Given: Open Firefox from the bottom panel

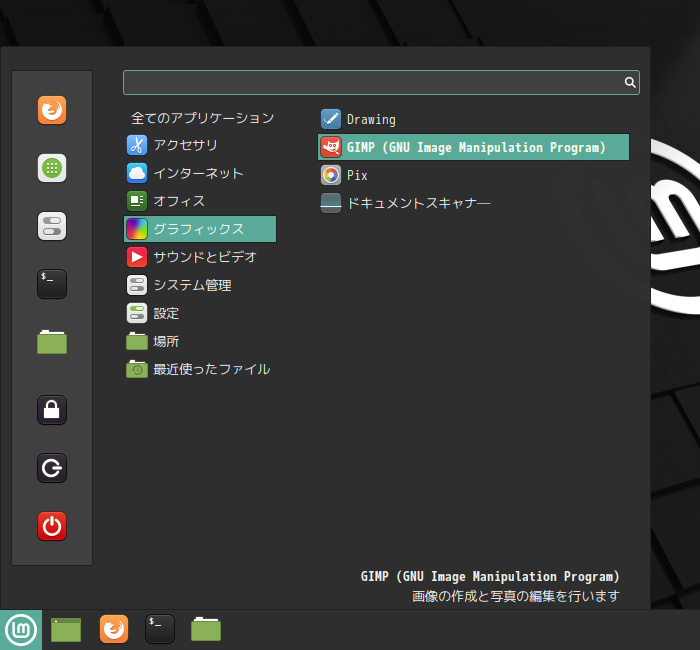Looking at the screenshot, I should 114,629.
